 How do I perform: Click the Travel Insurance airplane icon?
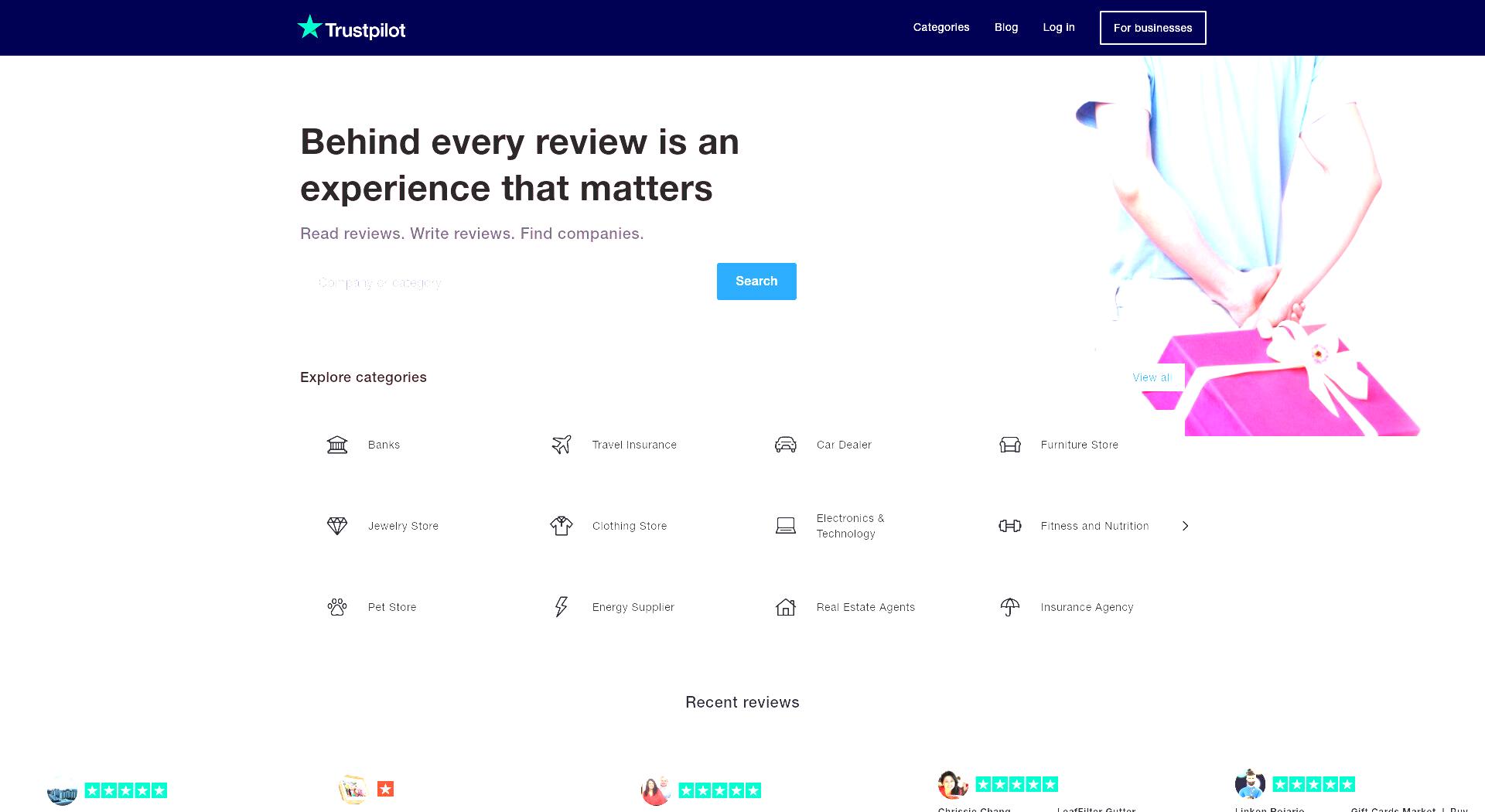tap(562, 445)
